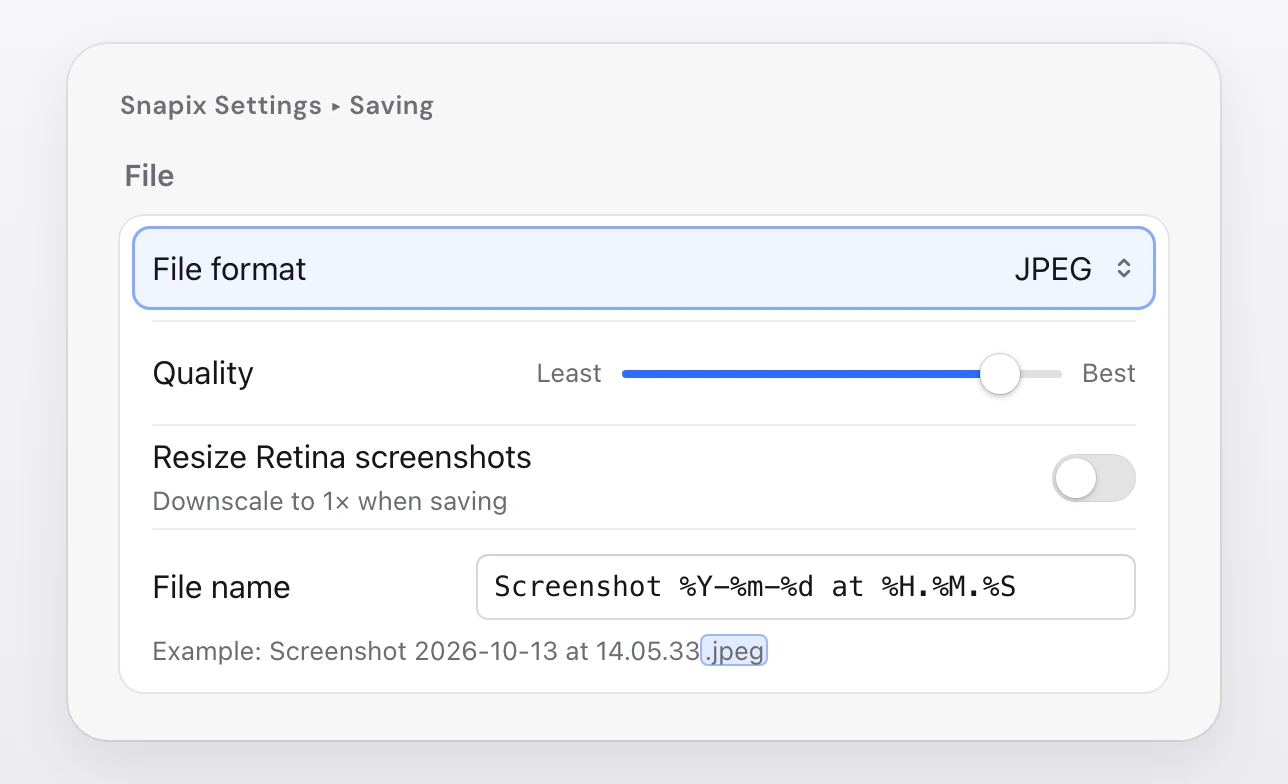Image resolution: width=1288 pixels, height=784 pixels.
Task: Click 'Downscale to 1× when saving' text
Action: point(330,501)
